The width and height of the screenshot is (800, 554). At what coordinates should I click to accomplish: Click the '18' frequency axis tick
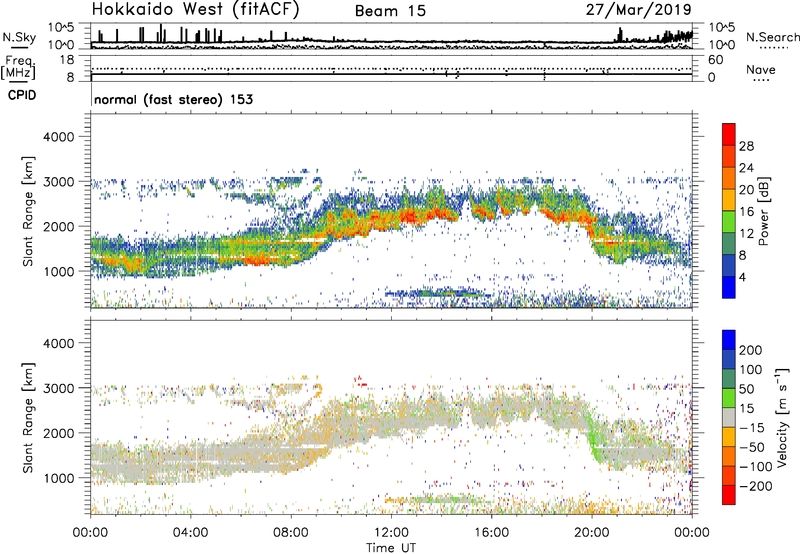click(67, 60)
